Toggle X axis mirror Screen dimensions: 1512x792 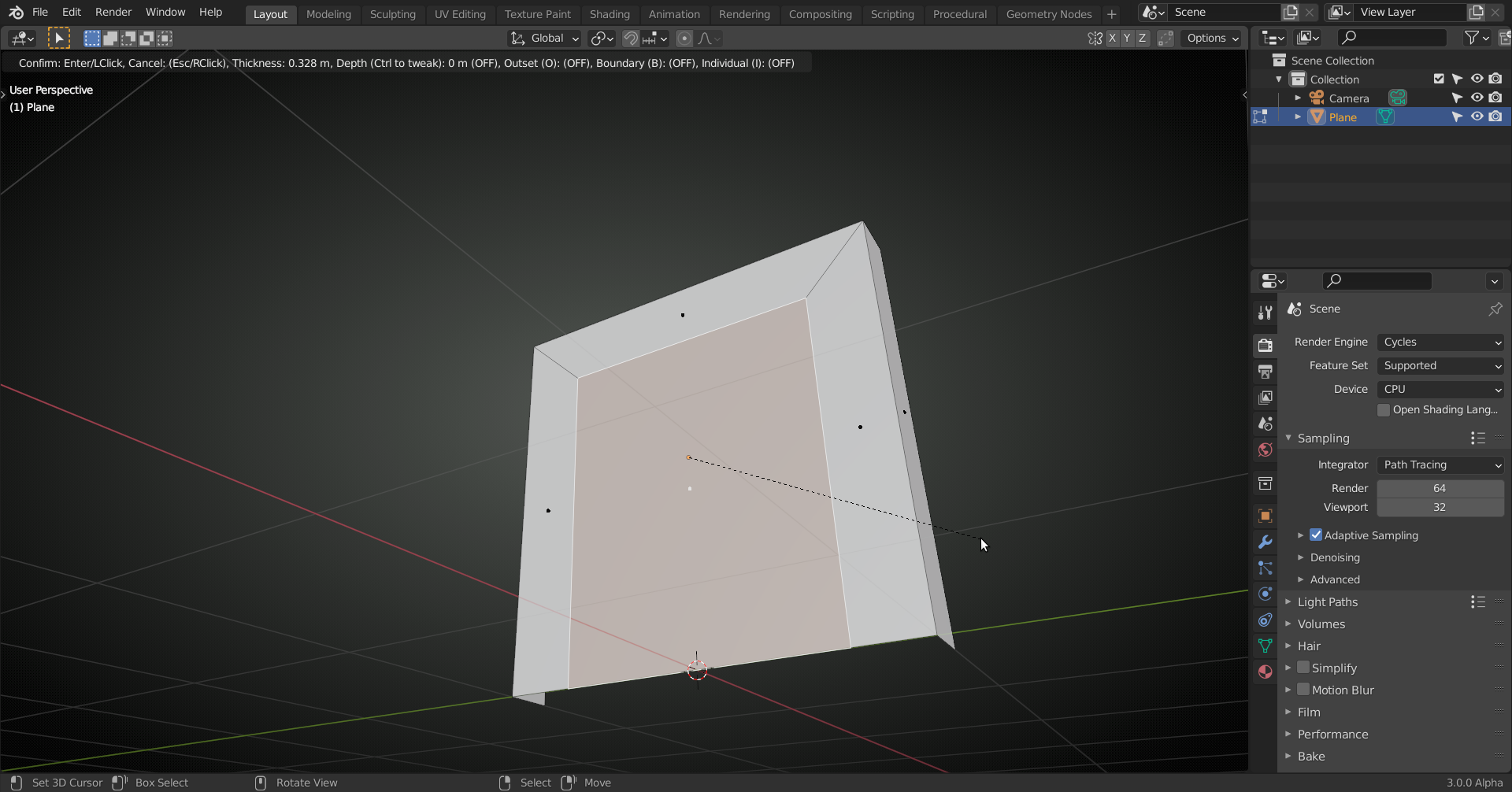(x=1112, y=38)
